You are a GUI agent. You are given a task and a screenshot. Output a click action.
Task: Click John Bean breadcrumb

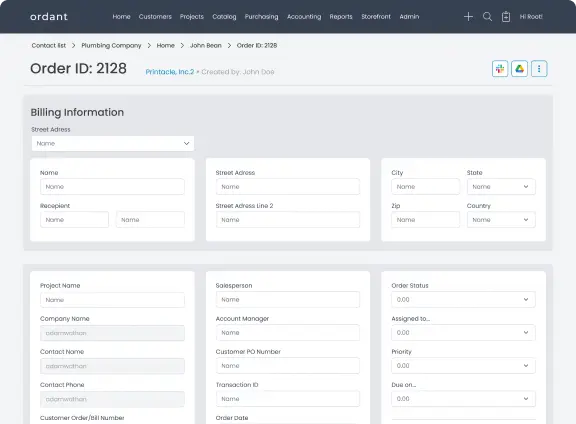point(206,46)
